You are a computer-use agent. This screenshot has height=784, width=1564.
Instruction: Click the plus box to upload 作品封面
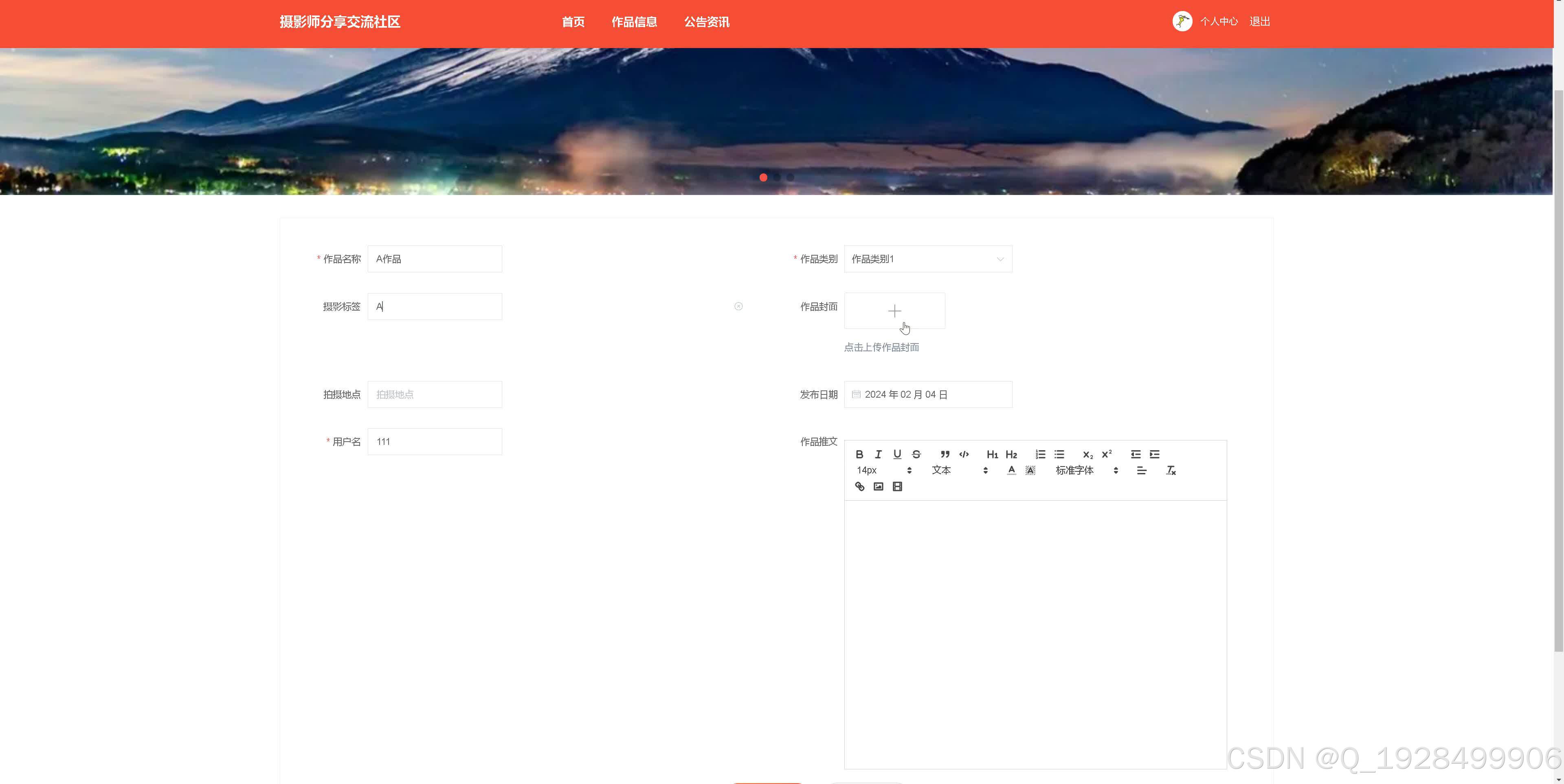(x=894, y=311)
